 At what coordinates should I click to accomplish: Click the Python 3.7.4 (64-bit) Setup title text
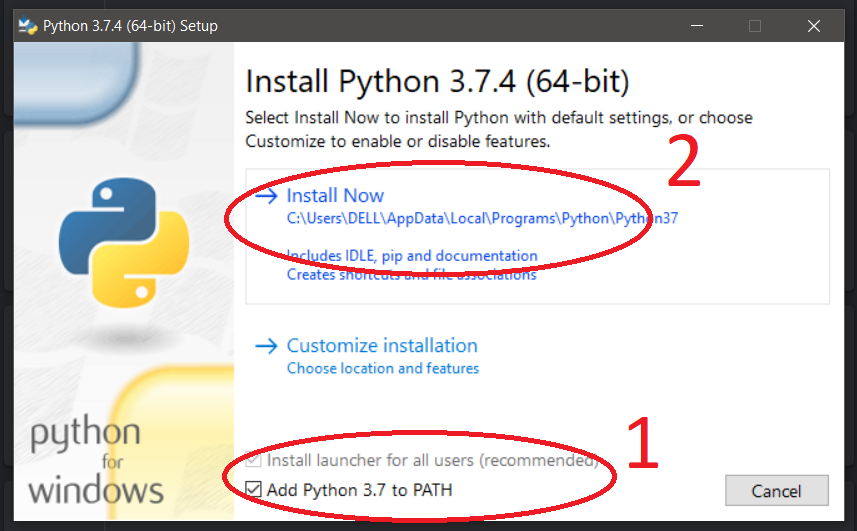(x=130, y=26)
